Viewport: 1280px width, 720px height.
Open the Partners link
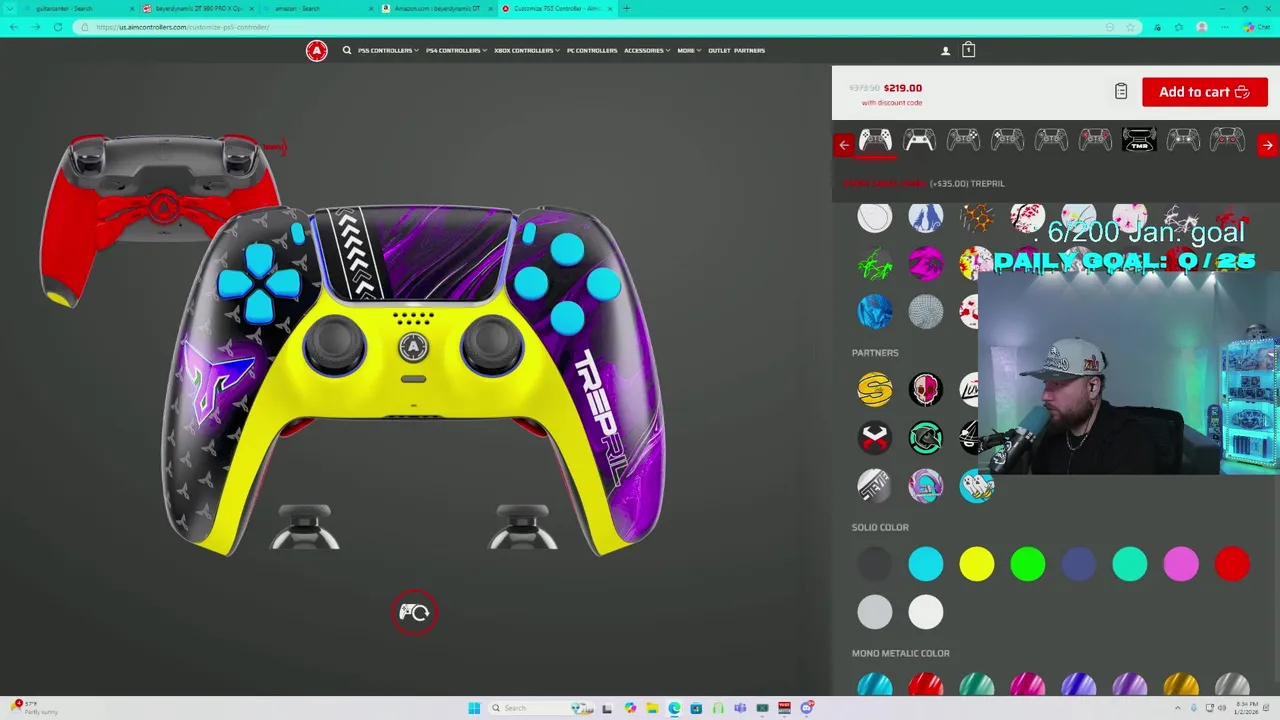(750, 50)
